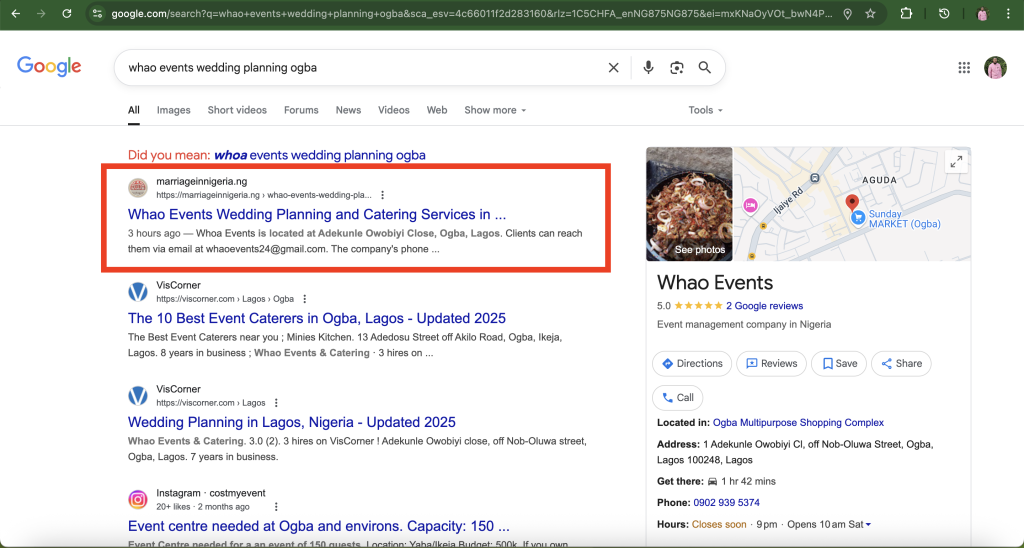
Task: Open the Google account avatar
Action: coord(995,67)
